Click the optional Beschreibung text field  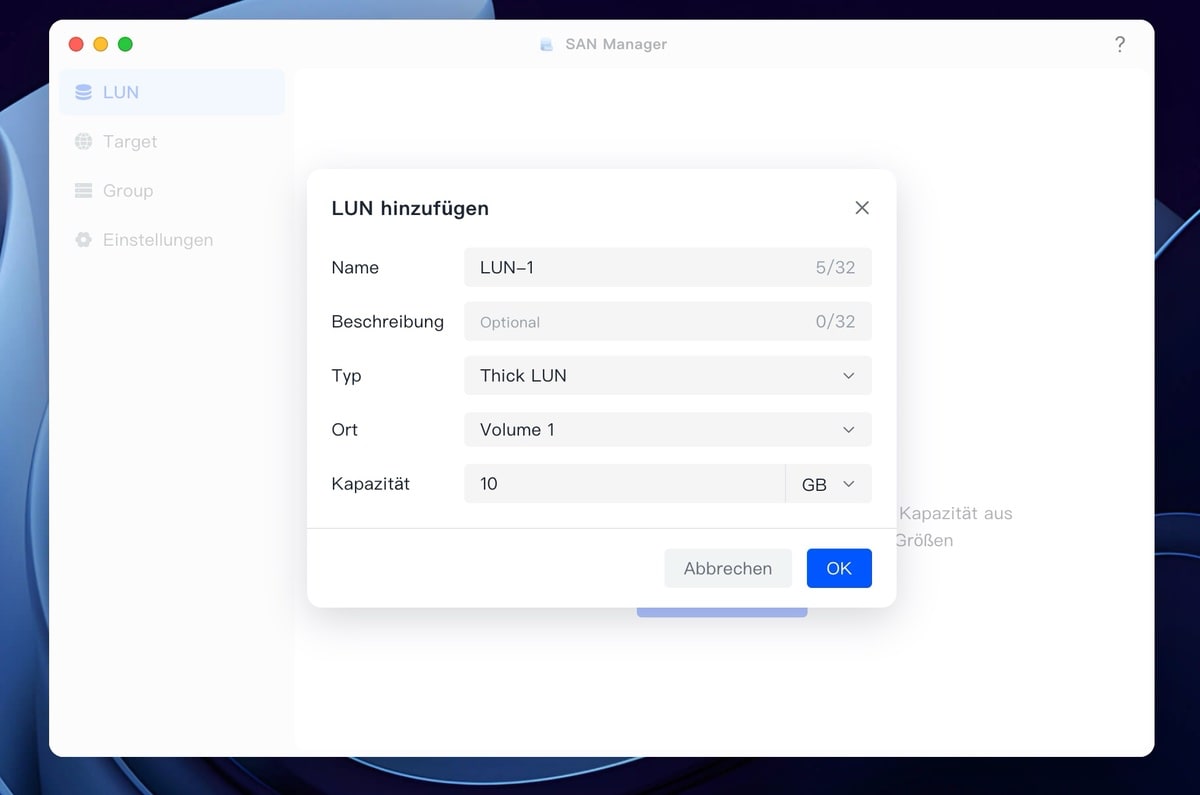click(x=640, y=322)
